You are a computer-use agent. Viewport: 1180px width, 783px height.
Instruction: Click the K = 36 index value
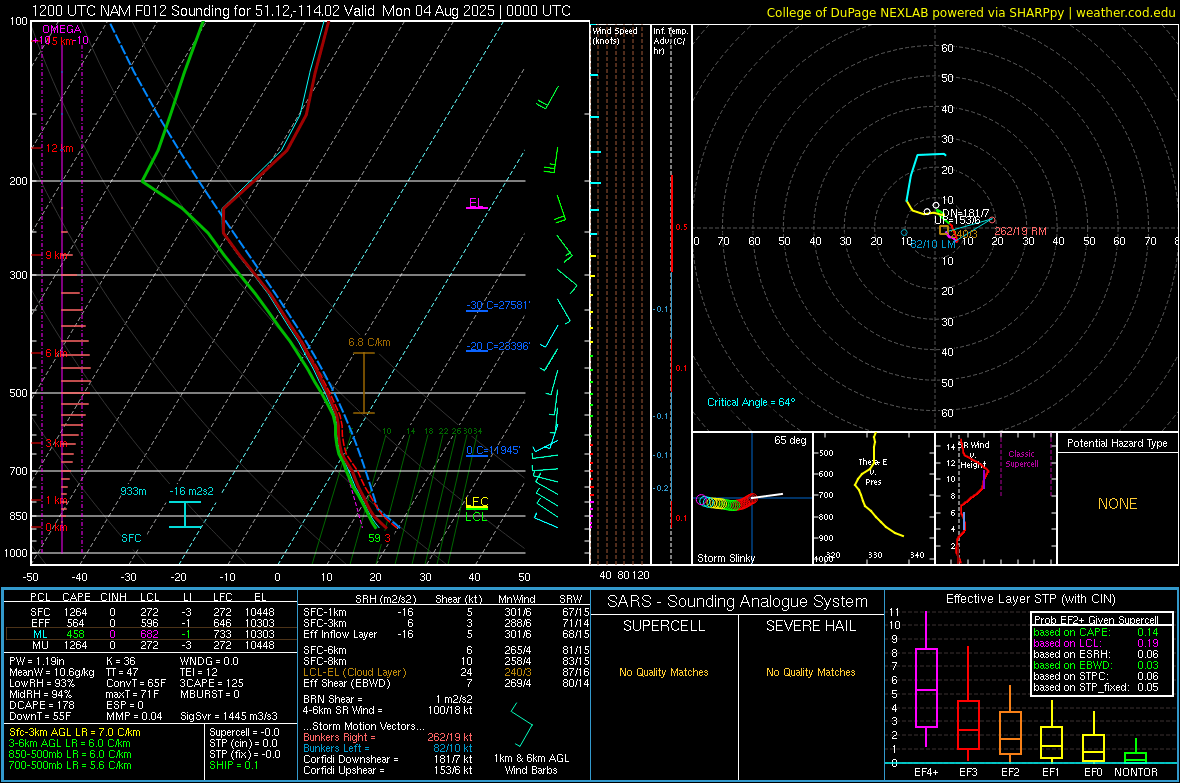(x=120, y=661)
